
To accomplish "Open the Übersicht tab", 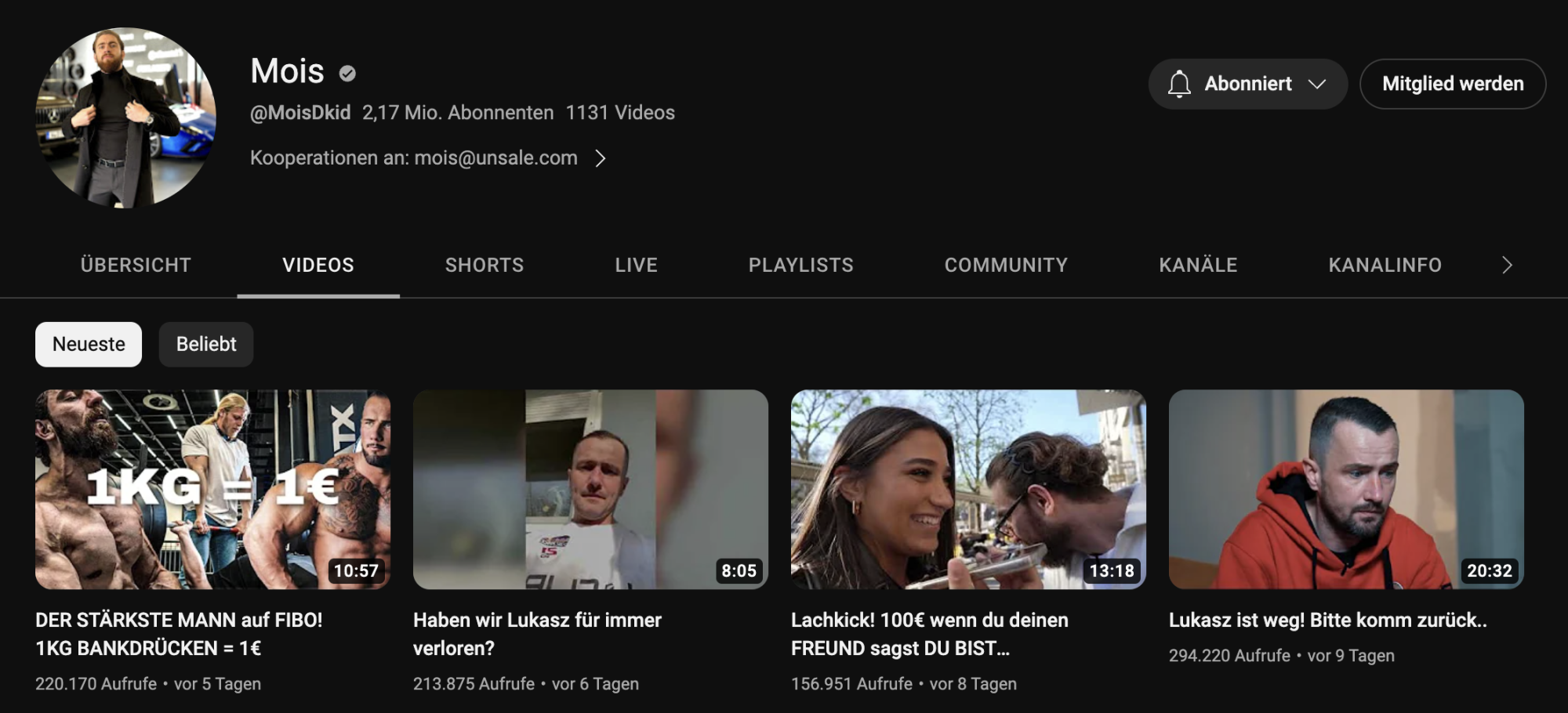I will click(x=136, y=265).
